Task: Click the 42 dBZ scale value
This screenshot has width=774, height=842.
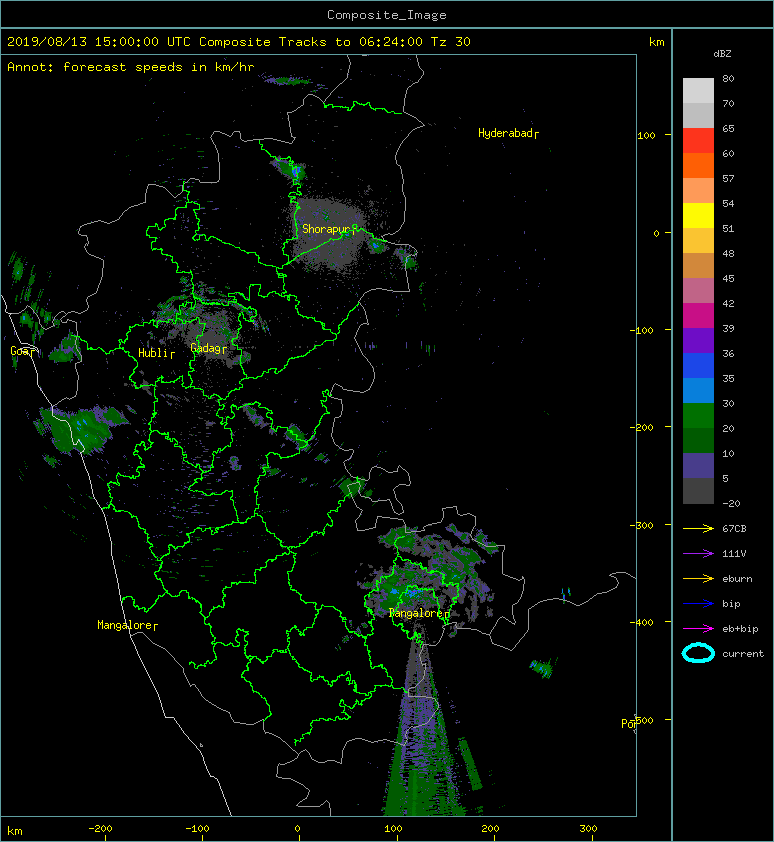Action: coord(728,303)
